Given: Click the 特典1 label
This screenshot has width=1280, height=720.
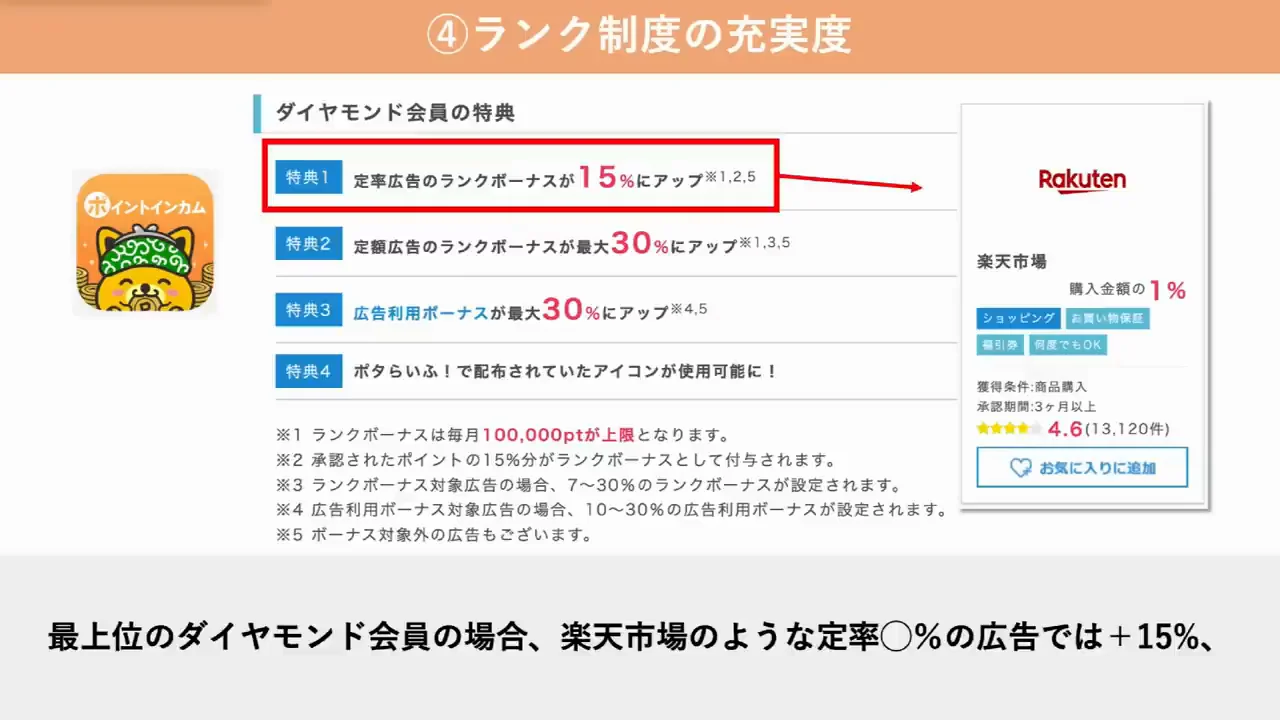Looking at the screenshot, I should coord(308,177).
